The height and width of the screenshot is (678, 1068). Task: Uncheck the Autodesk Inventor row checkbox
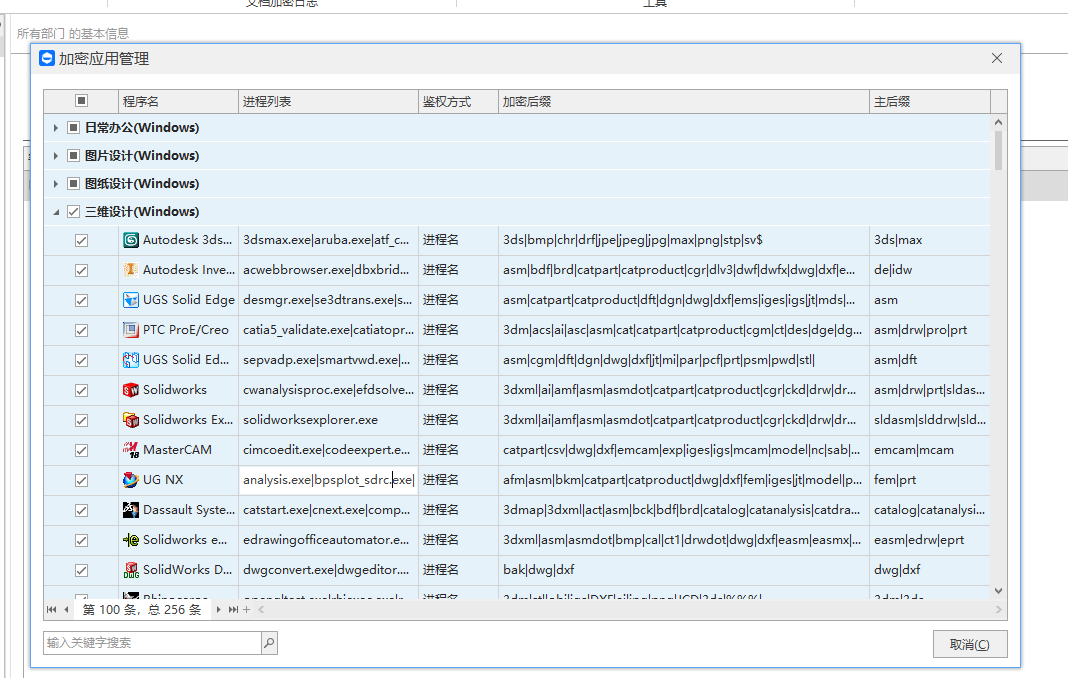point(81,270)
